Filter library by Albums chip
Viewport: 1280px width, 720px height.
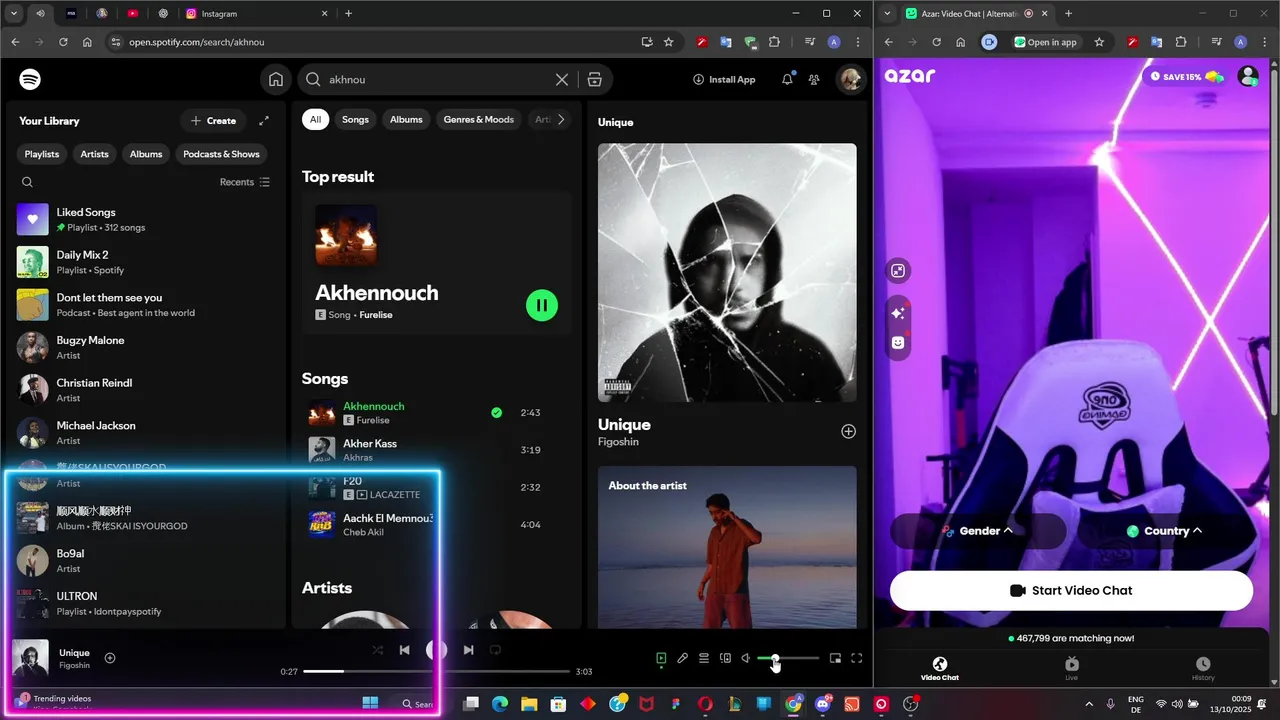click(x=146, y=154)
